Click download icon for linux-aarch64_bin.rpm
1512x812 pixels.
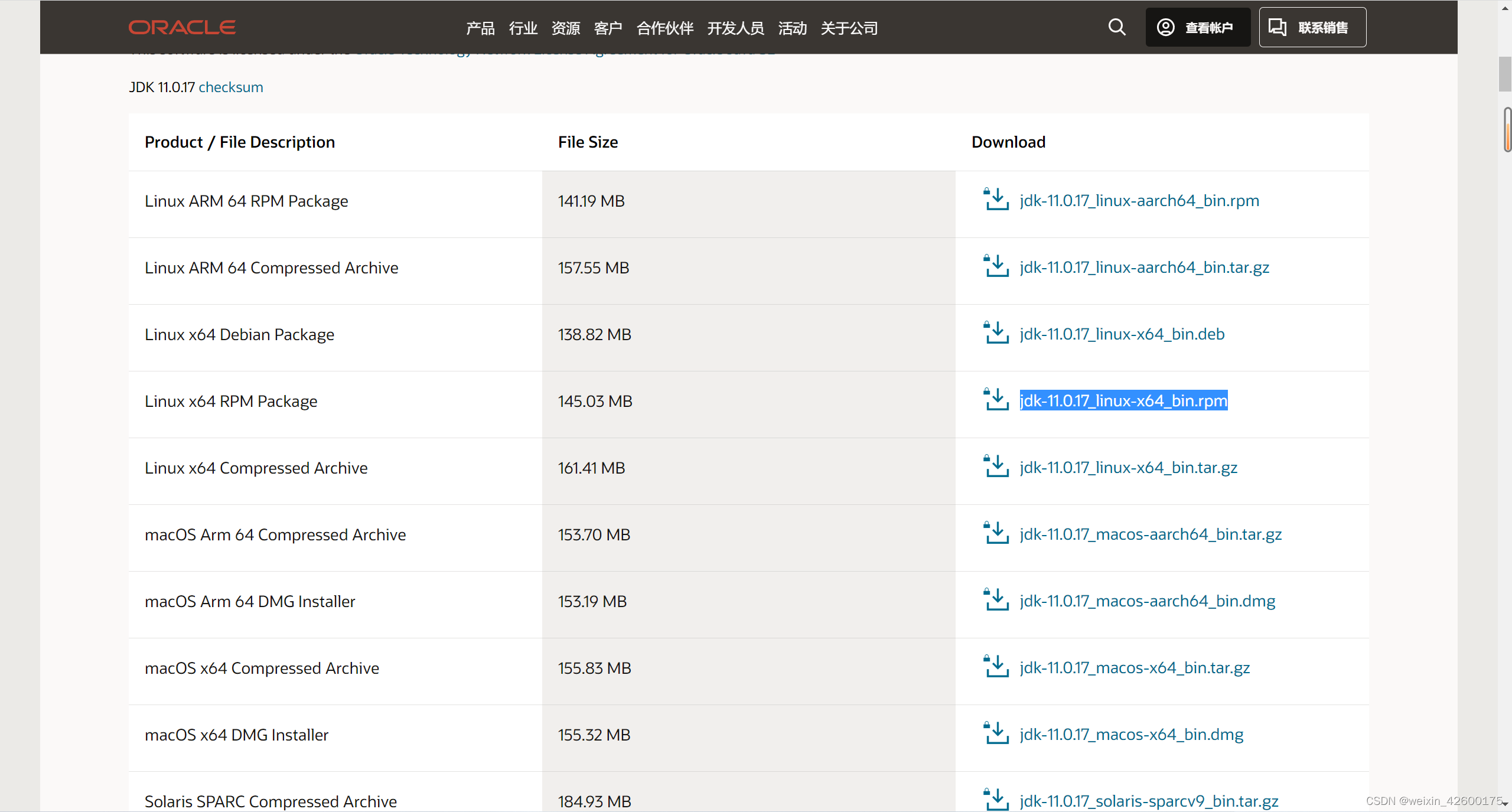click(996, 200)
